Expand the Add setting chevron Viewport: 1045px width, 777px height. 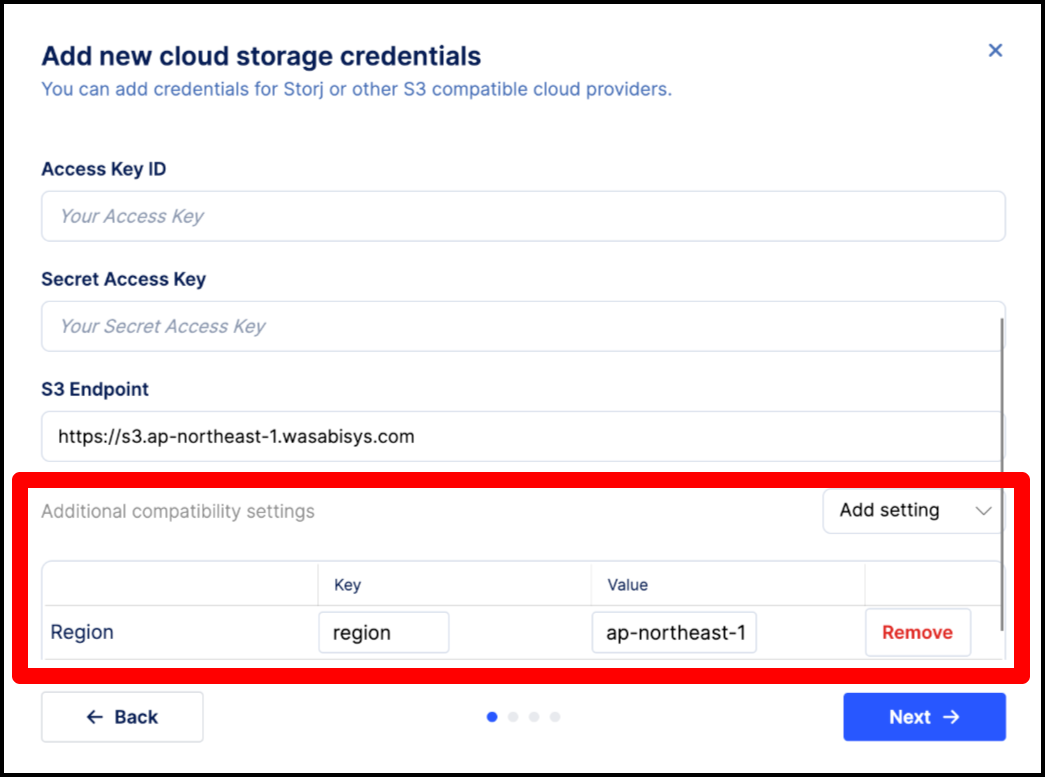tap(983, 511)
